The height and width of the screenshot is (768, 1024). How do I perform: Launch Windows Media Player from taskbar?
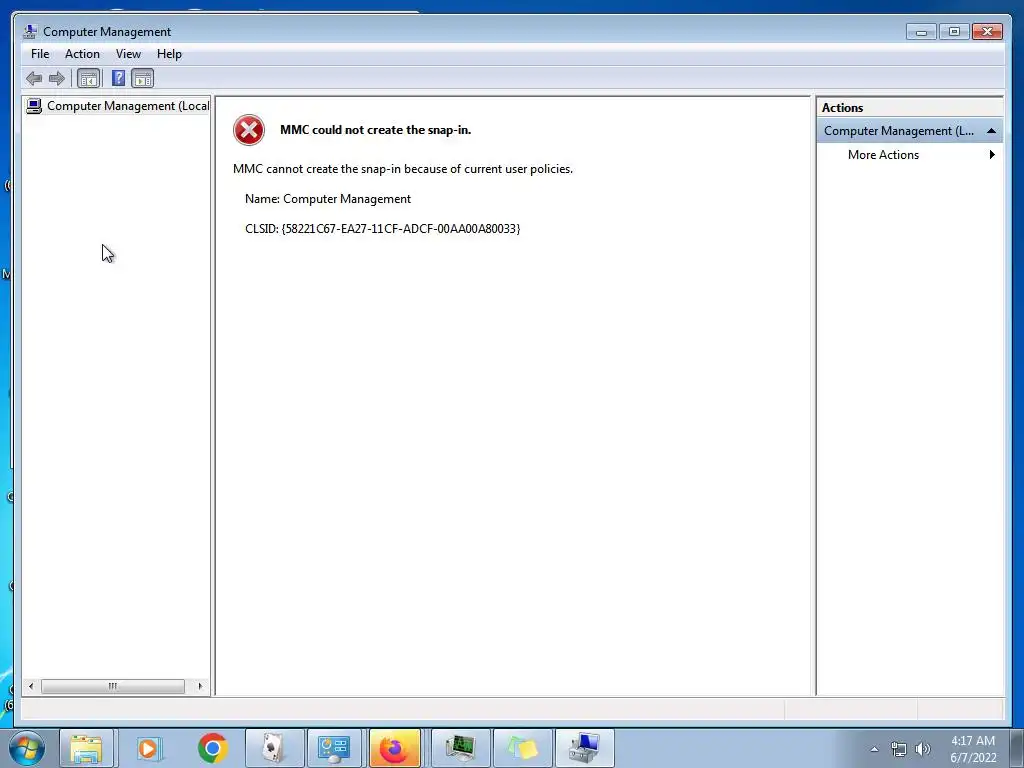[149, 748]
